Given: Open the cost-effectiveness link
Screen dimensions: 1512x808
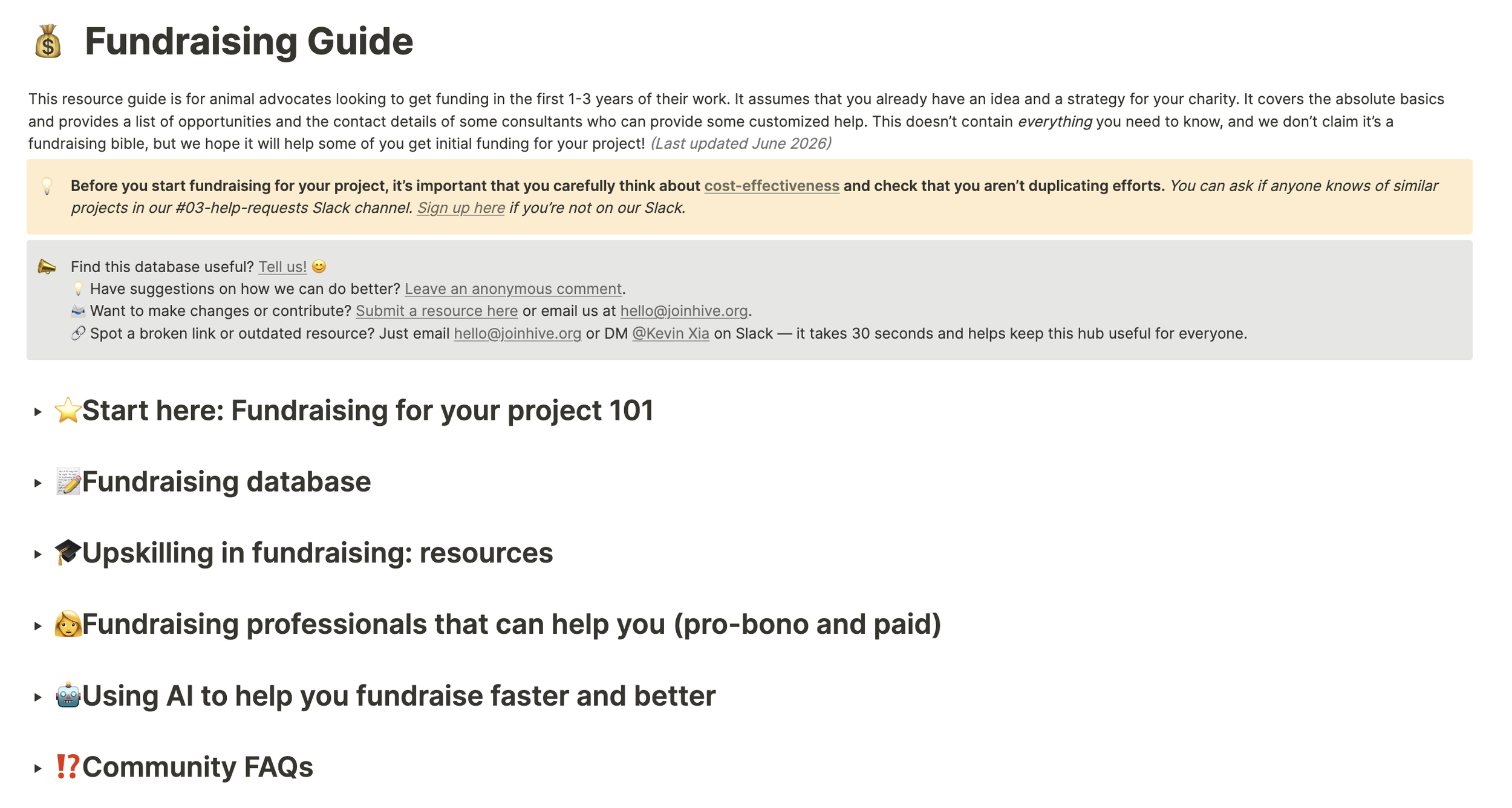Looking at the screenshot, I should [x=772, y=186].
